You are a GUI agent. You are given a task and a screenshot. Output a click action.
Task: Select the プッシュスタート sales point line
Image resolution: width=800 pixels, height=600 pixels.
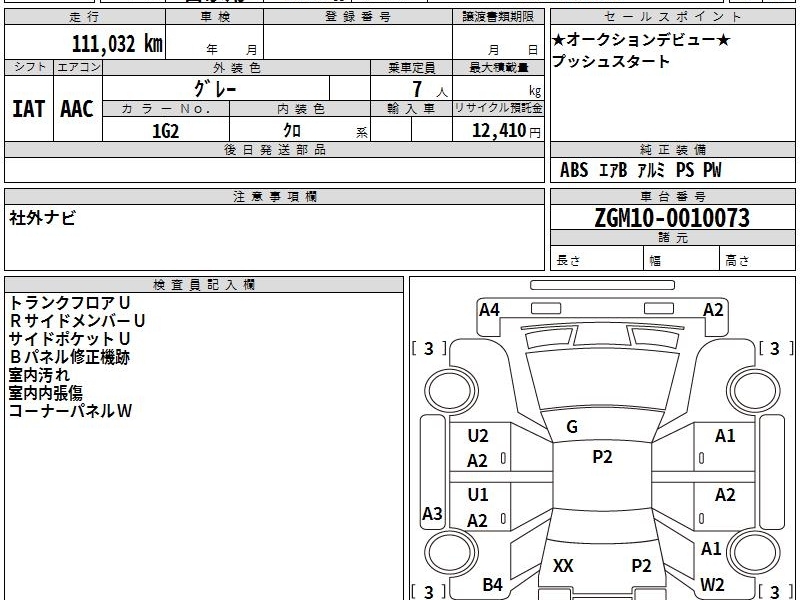[611, 61]
